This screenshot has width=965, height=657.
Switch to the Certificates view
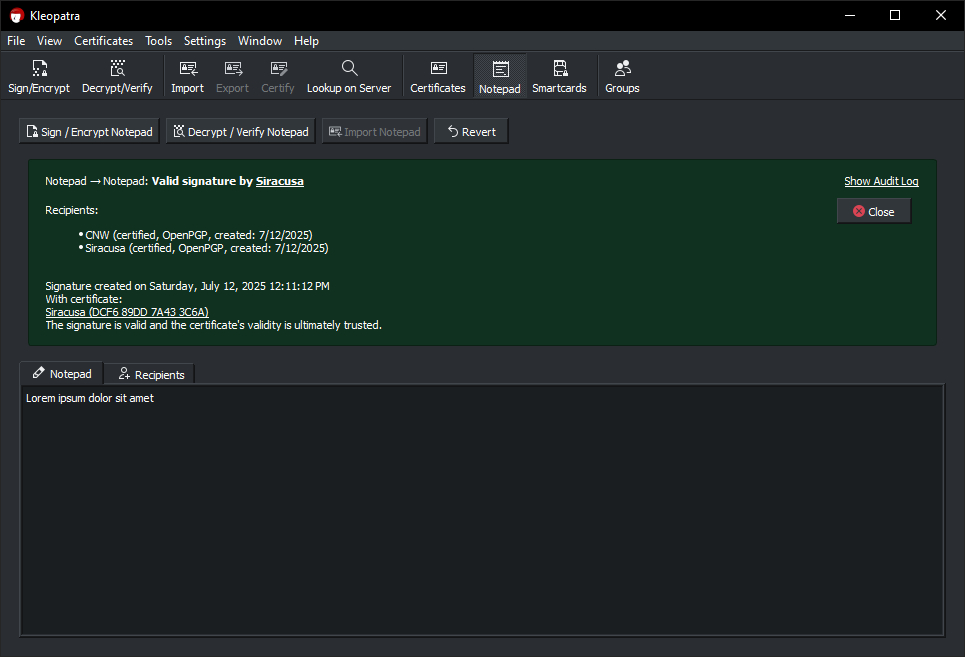pos(438,76)
